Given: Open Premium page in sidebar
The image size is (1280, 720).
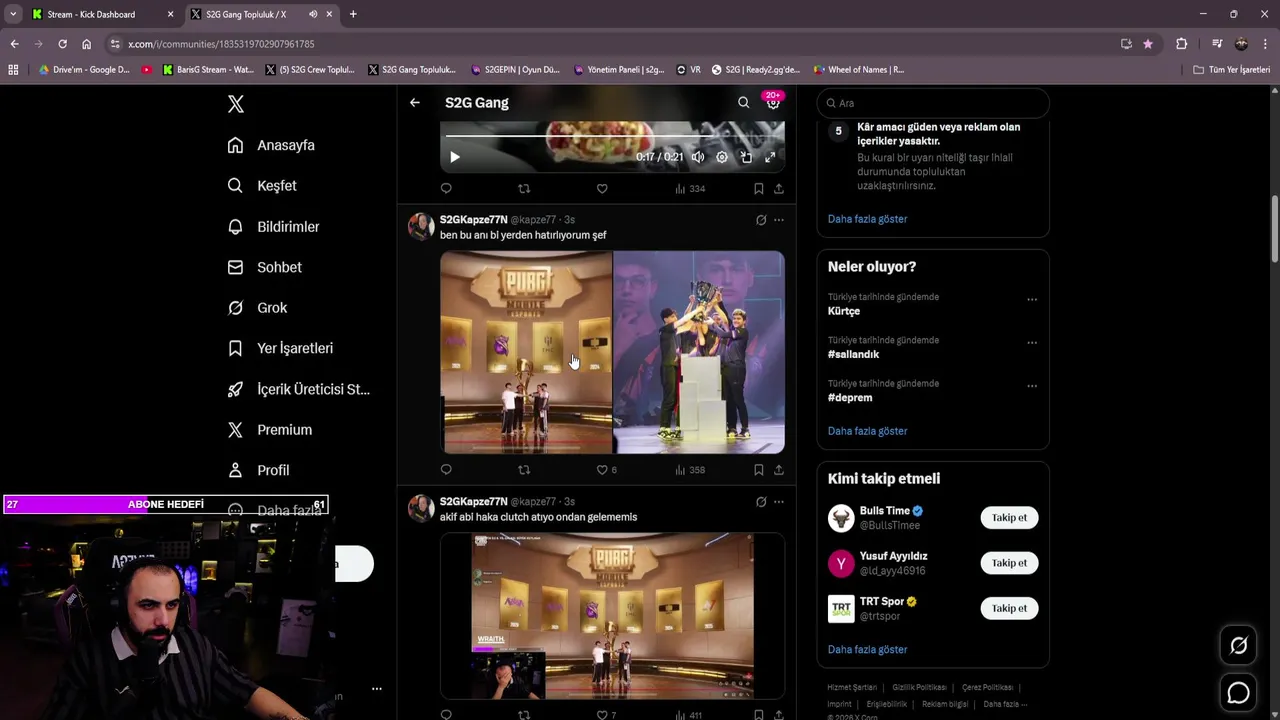Looking at the screenshot, I should pos(269,430).
